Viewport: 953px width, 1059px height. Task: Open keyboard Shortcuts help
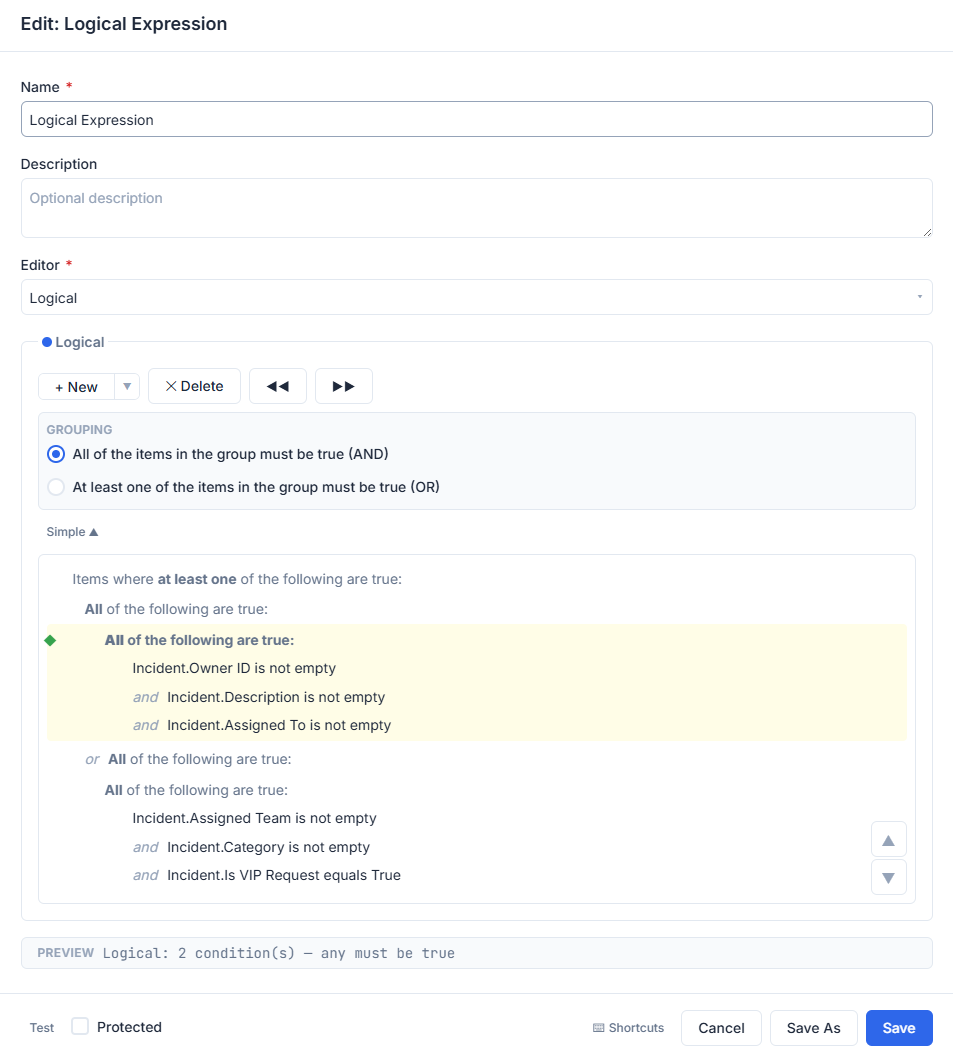click(x=628, y=1028)
